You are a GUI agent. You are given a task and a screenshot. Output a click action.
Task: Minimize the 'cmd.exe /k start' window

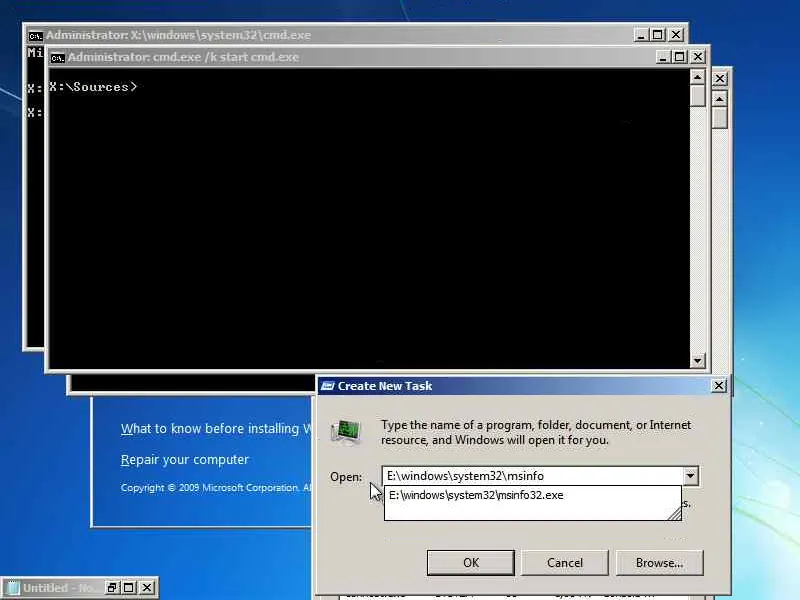point(662,57)
